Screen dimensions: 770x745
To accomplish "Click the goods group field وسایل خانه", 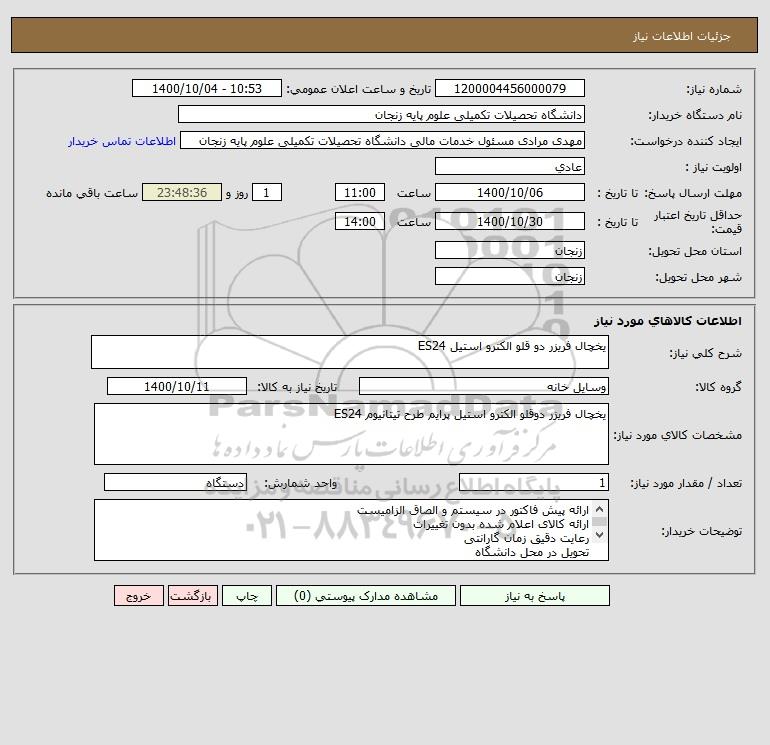I will pyautogui.click(x=484, y=386).
